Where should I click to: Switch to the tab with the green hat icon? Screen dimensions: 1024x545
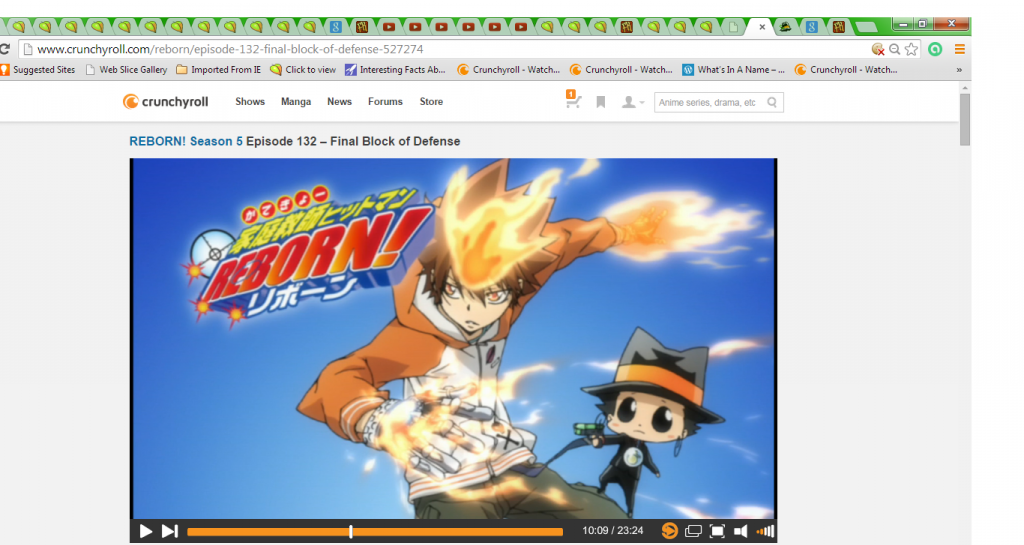pos(786,27)
